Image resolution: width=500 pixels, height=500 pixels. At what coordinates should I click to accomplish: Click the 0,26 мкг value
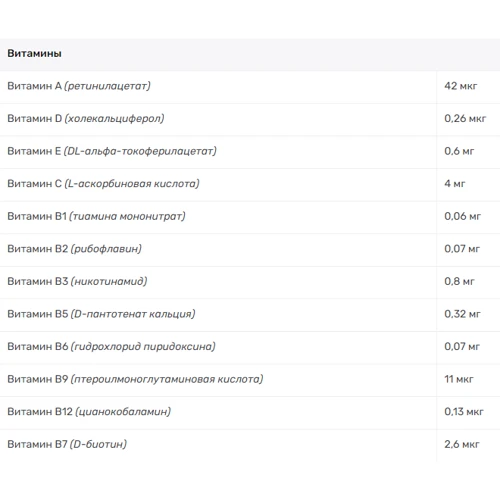click(x=465, y=119)
